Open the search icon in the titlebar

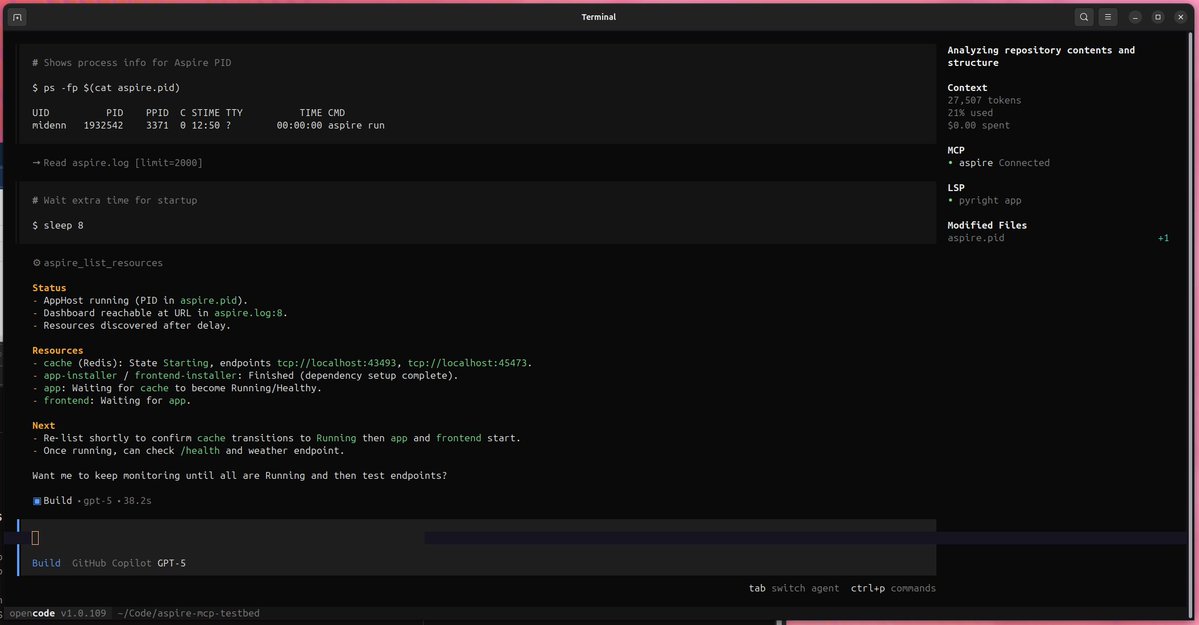(1084, 16)
